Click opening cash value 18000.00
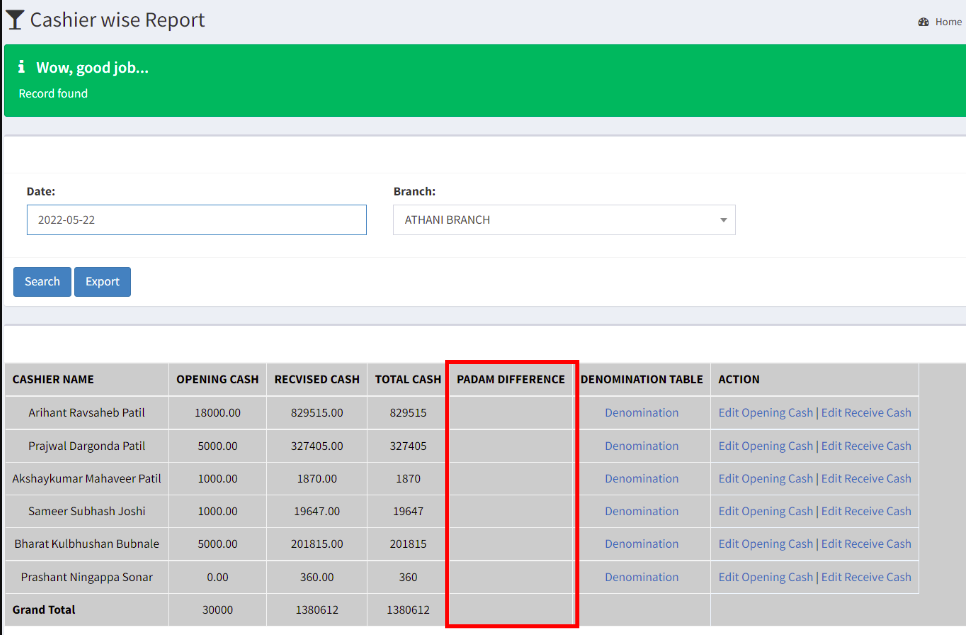Viewport: 966px width, 635px height. point(217,413)
